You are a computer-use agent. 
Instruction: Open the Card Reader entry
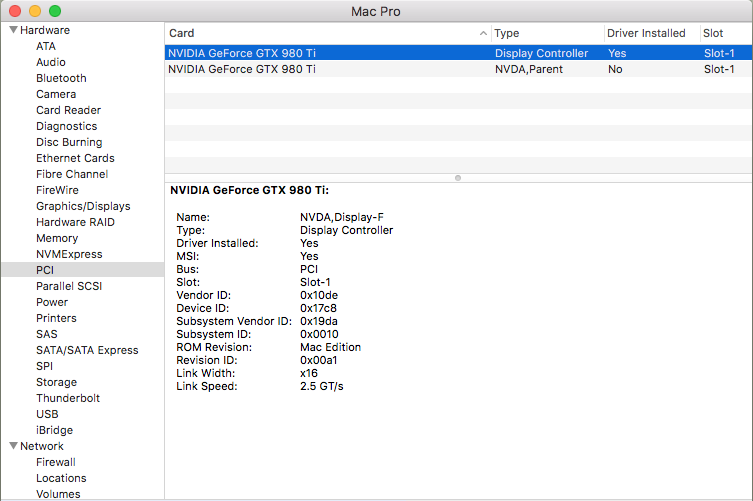pyautogui.click(x=69, y=110)
